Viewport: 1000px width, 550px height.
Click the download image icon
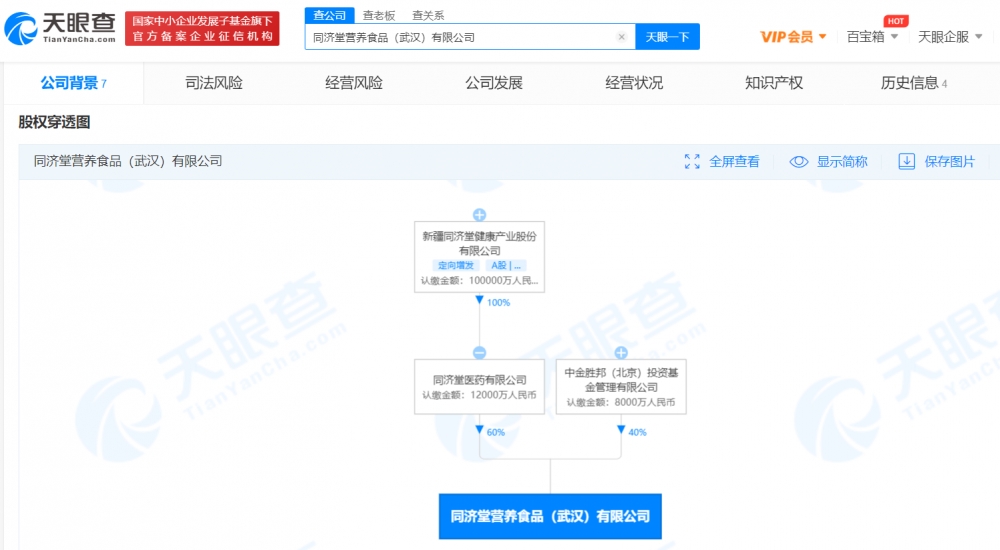(906, 161)
